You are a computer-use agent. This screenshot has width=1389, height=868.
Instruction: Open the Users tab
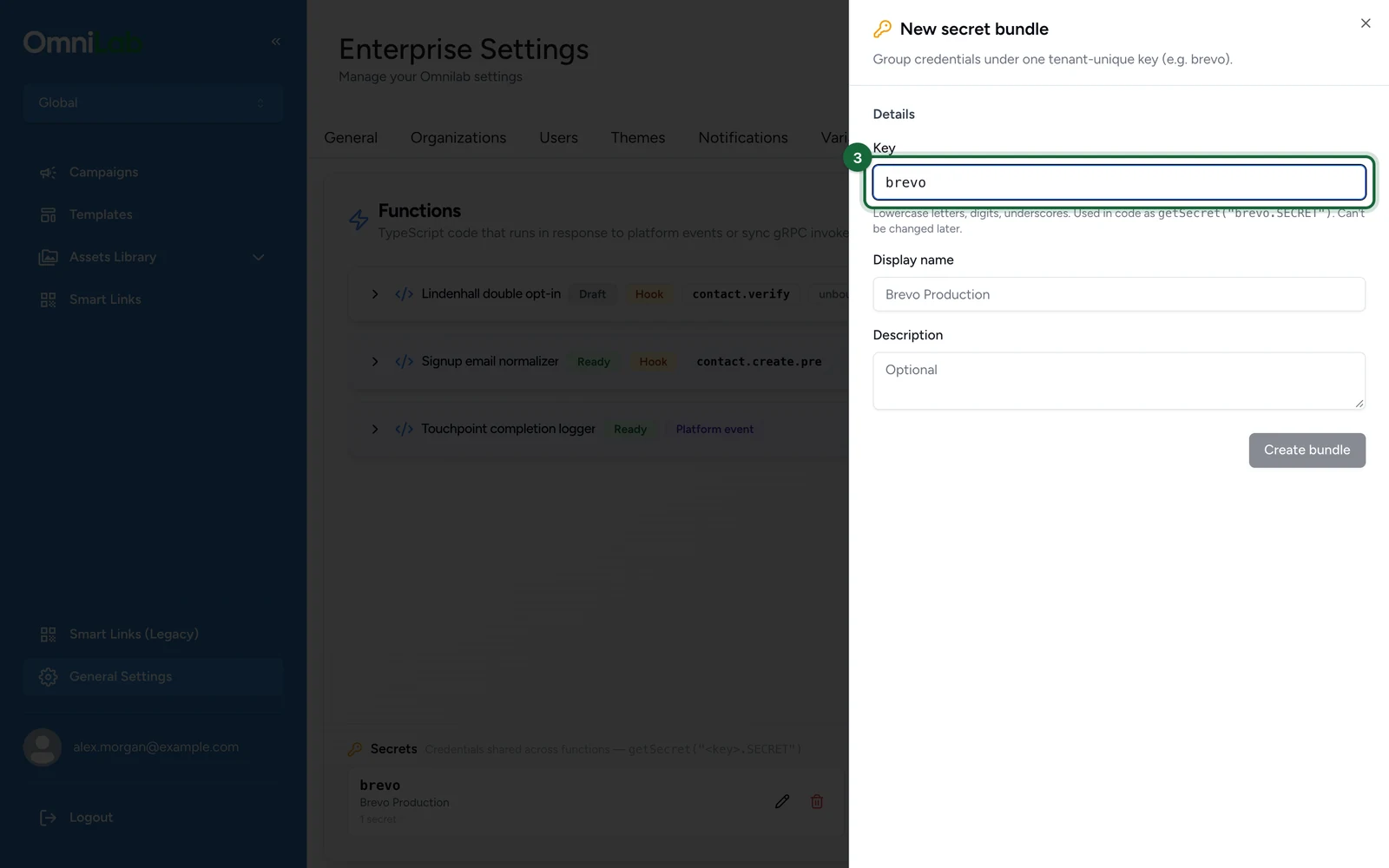coord(558,138)
